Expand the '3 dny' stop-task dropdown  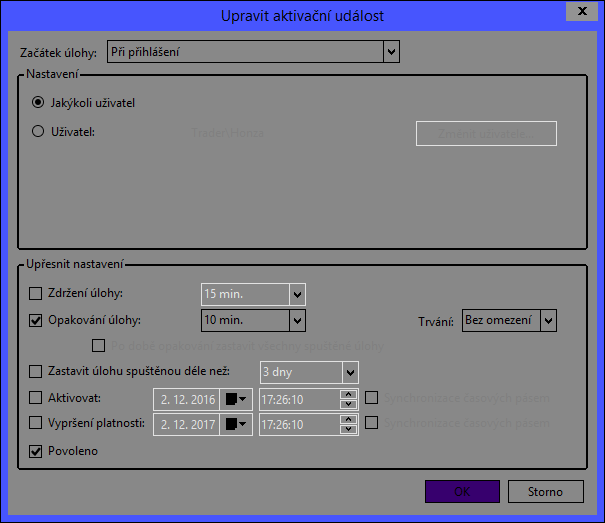click(350, 372)
